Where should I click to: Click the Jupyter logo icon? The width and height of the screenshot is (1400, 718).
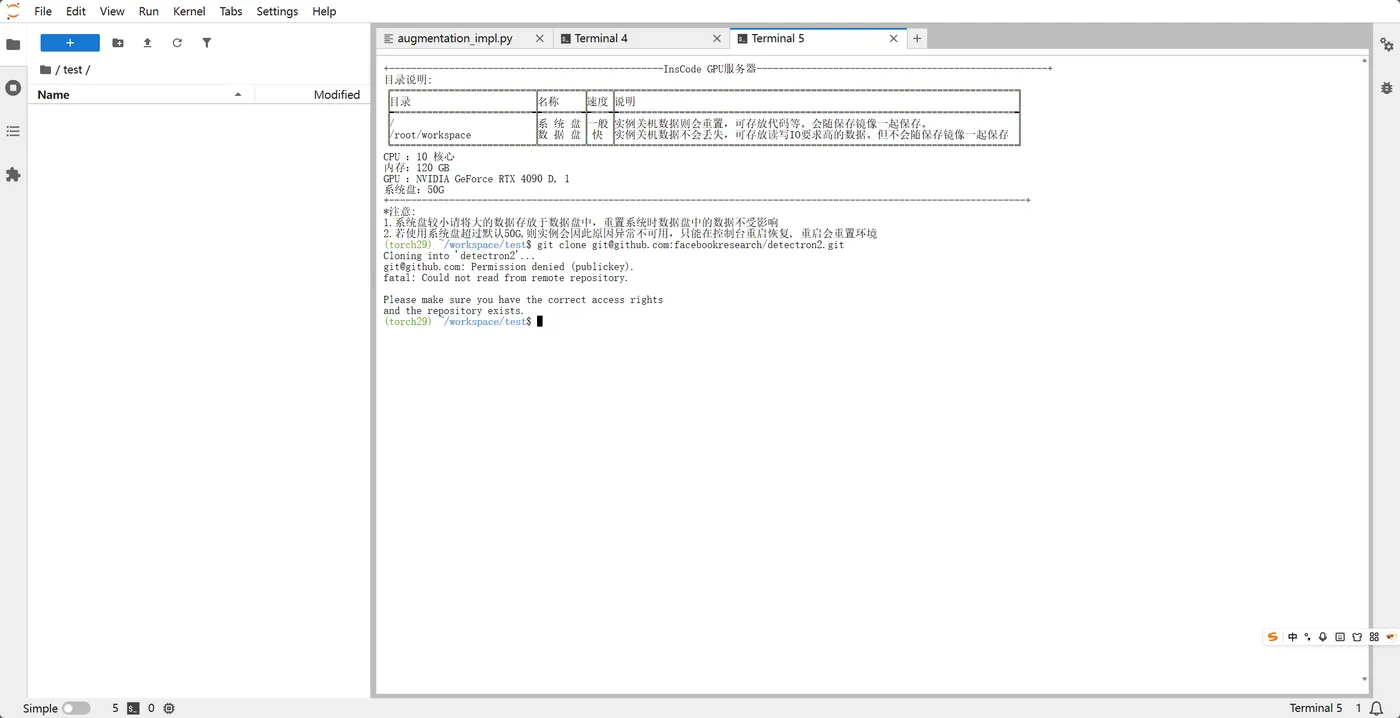pos(13,11)
